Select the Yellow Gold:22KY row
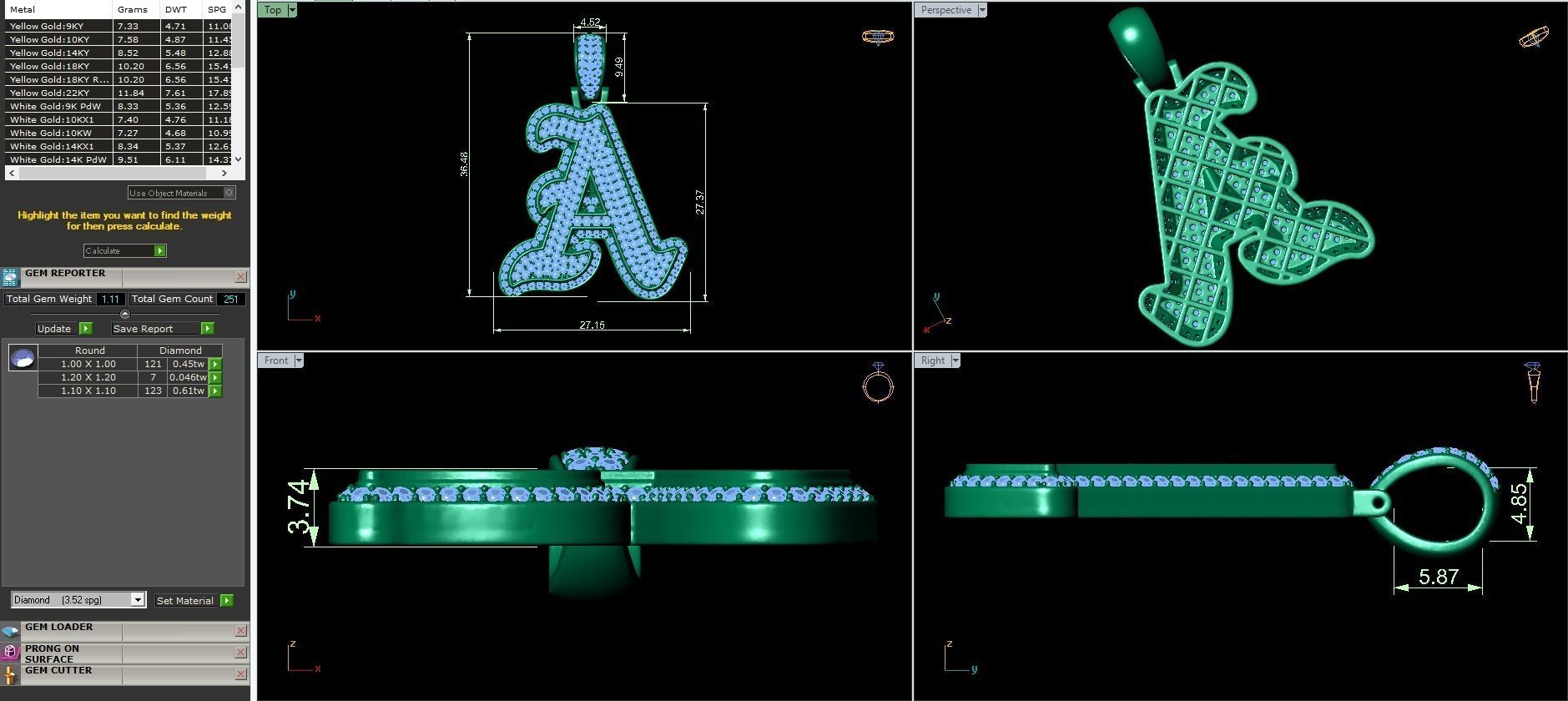 click(118, 93)
